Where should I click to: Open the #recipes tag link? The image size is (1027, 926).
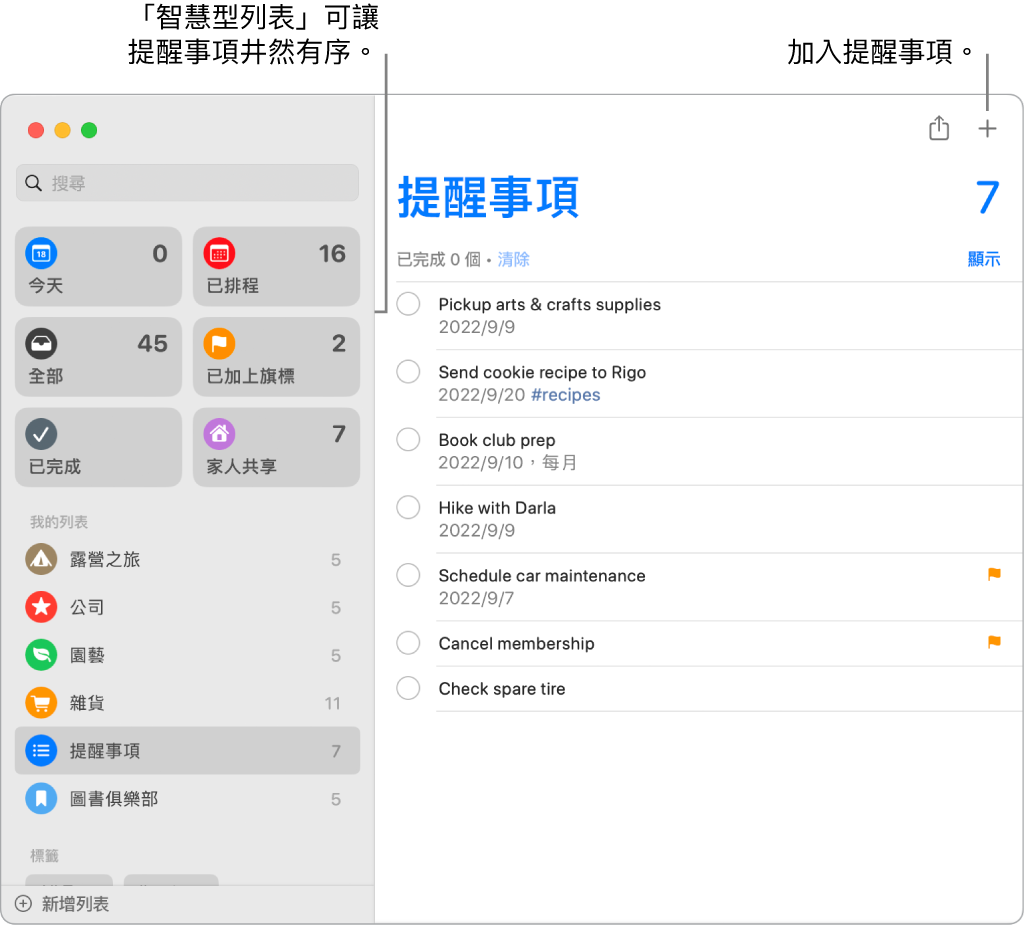click(x=565, y=394)
